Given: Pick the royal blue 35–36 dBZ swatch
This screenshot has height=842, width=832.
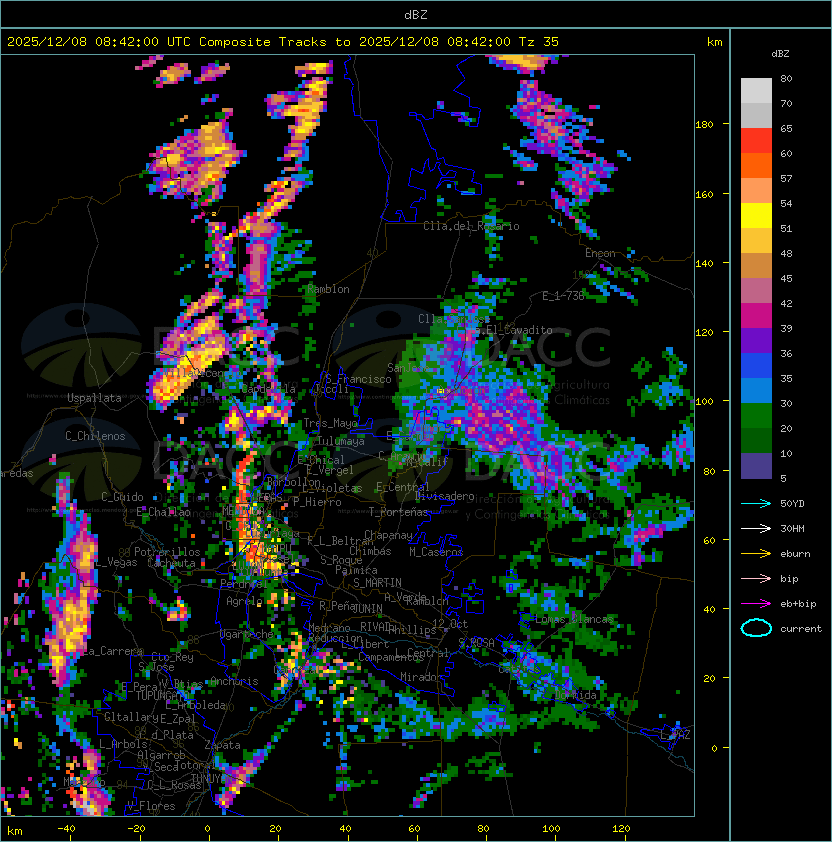Looking at the screenshot, I should [x=756, y=366].
